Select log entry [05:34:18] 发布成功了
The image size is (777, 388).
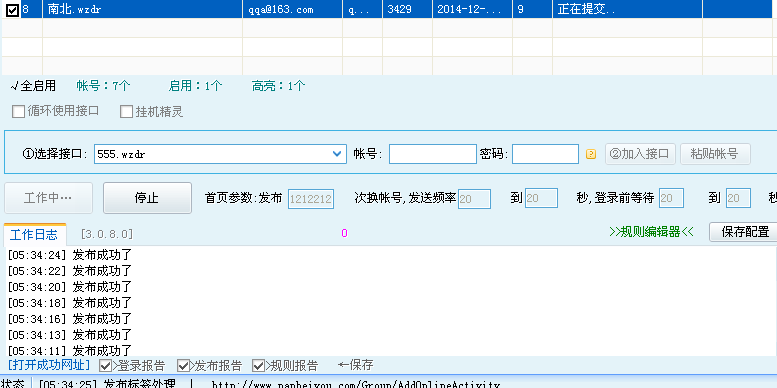69,303
